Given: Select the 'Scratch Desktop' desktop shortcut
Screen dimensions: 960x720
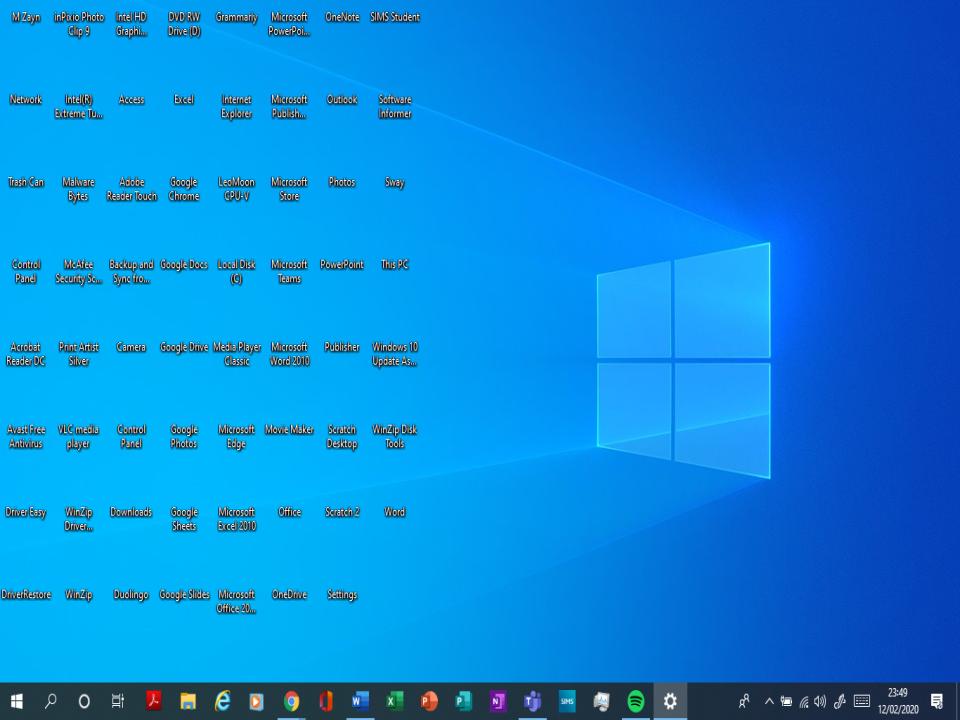Looking at the screenshot, I should 342,437.
